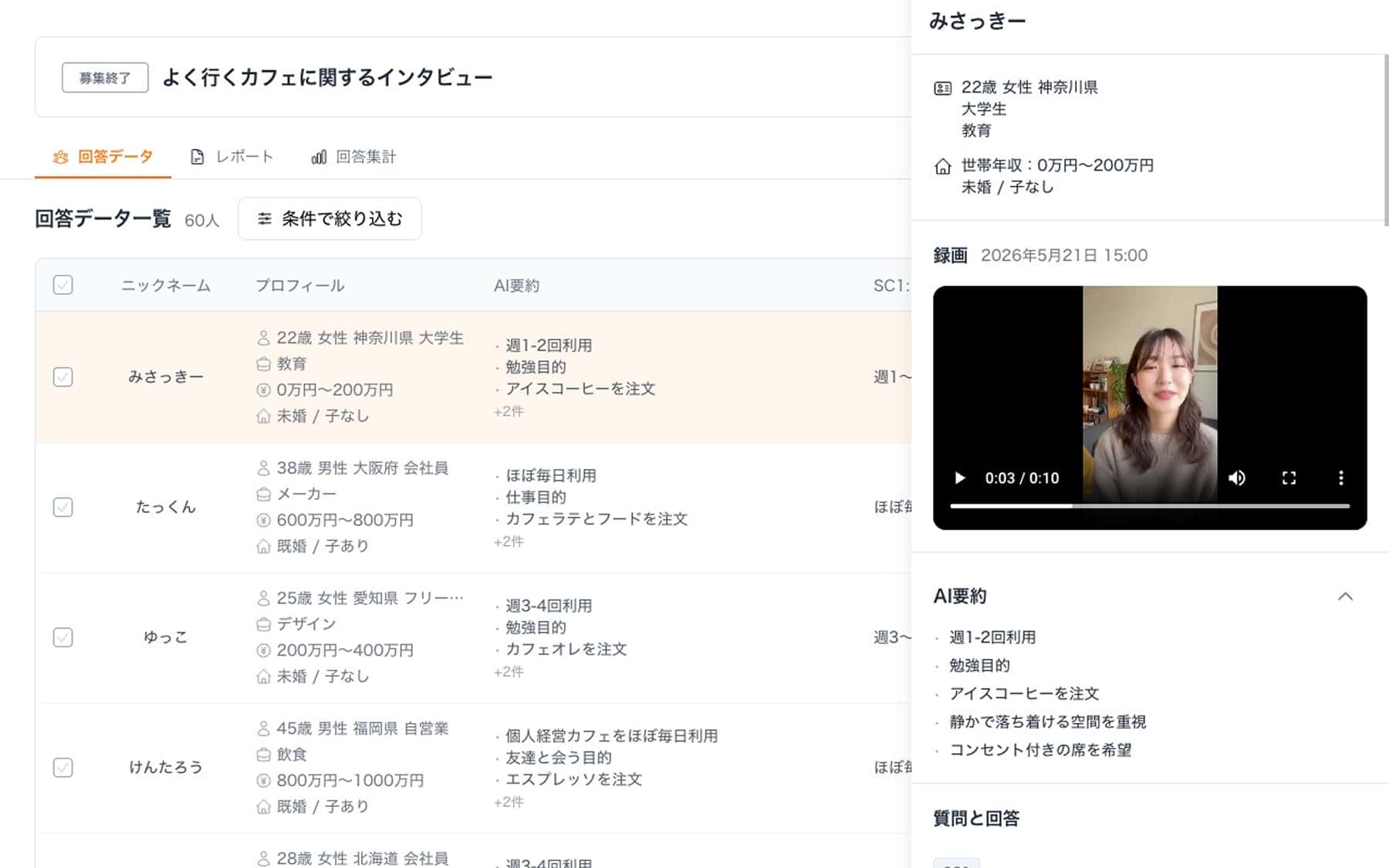Click the 静かで落ち着ける空間を重視 summary item
The height and width of the screenshot is (868, 1389).
1047,722
